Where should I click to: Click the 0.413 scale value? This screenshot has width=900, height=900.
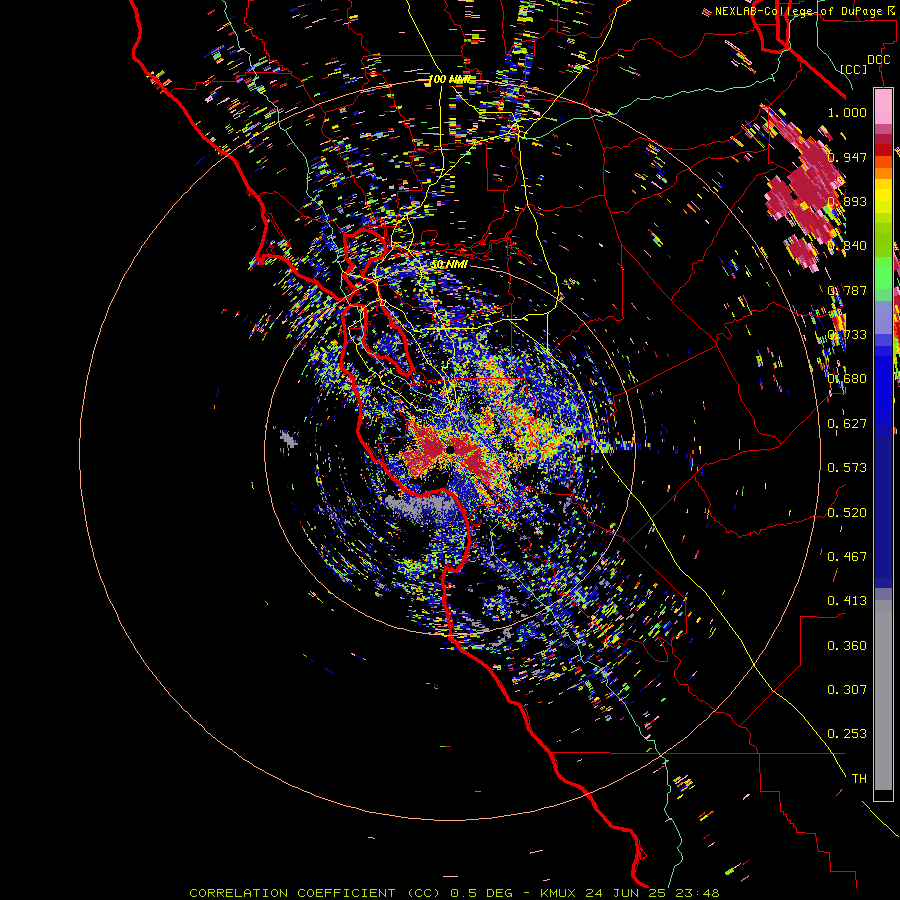847,601
